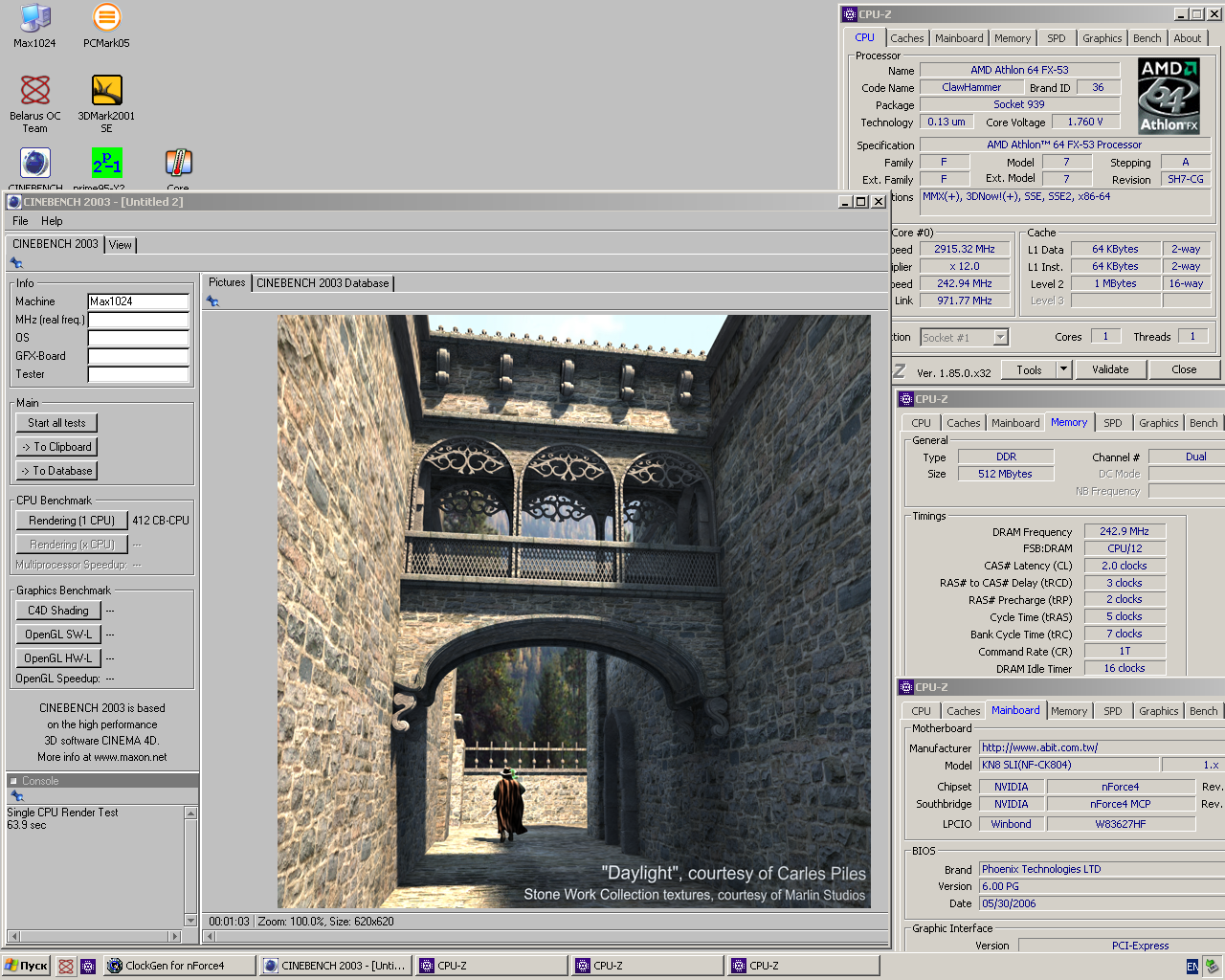The width and height of the screenshot is (1225, 980).
Task: Click the Belarus OC quick launch taskbar icon
Action: click(65, 966)
